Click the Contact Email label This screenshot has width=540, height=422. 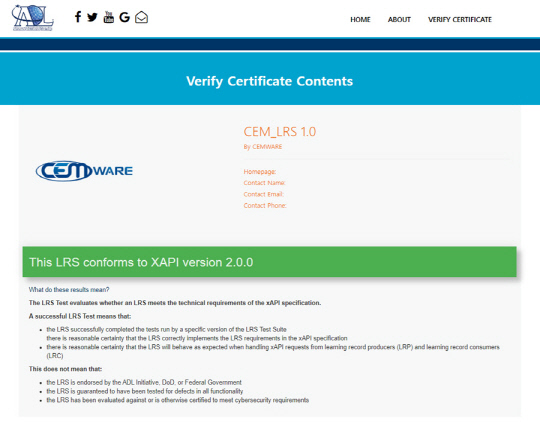coord(263,194)
